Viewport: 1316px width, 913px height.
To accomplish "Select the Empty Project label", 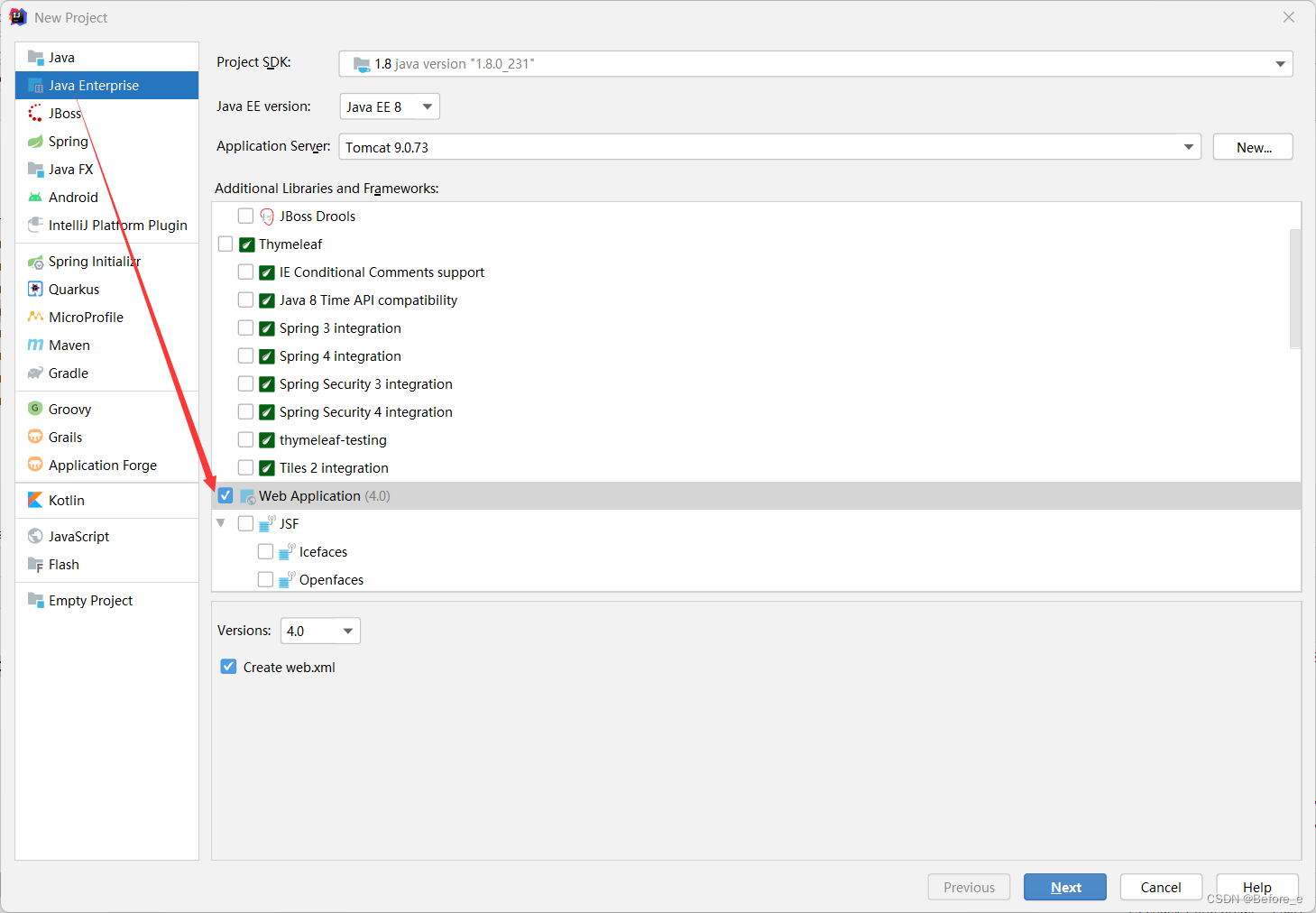I will point(90,601).
